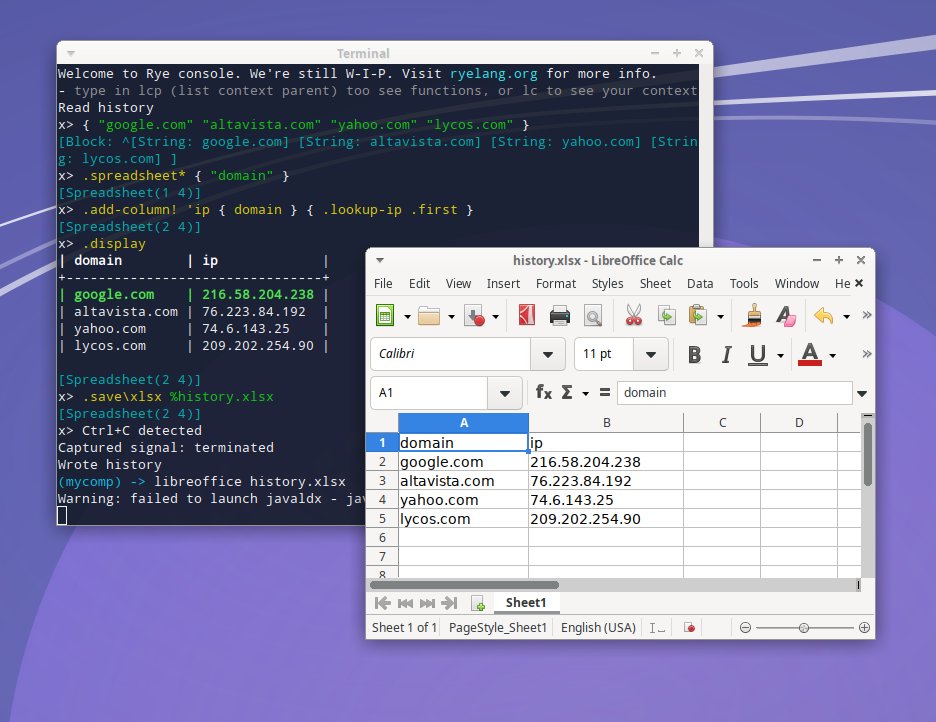Click ryelang.org link in Terminal
This screenshot has height=722, width=936.
pos(493,73)
